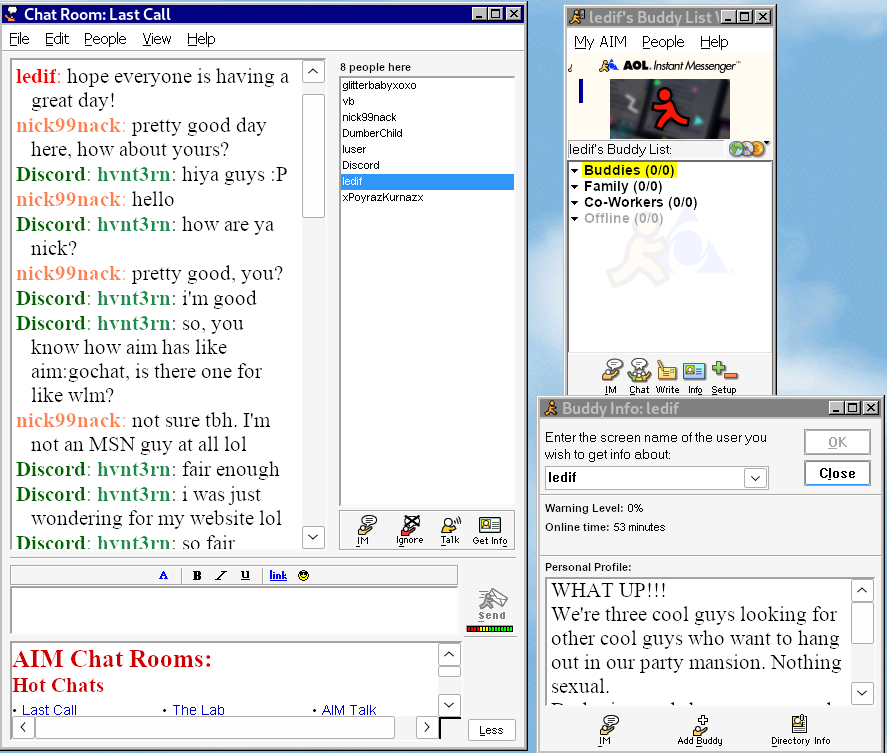This screenshot has width=887, height=753.
Task: Collapse the Offline group
Action: 575,218
